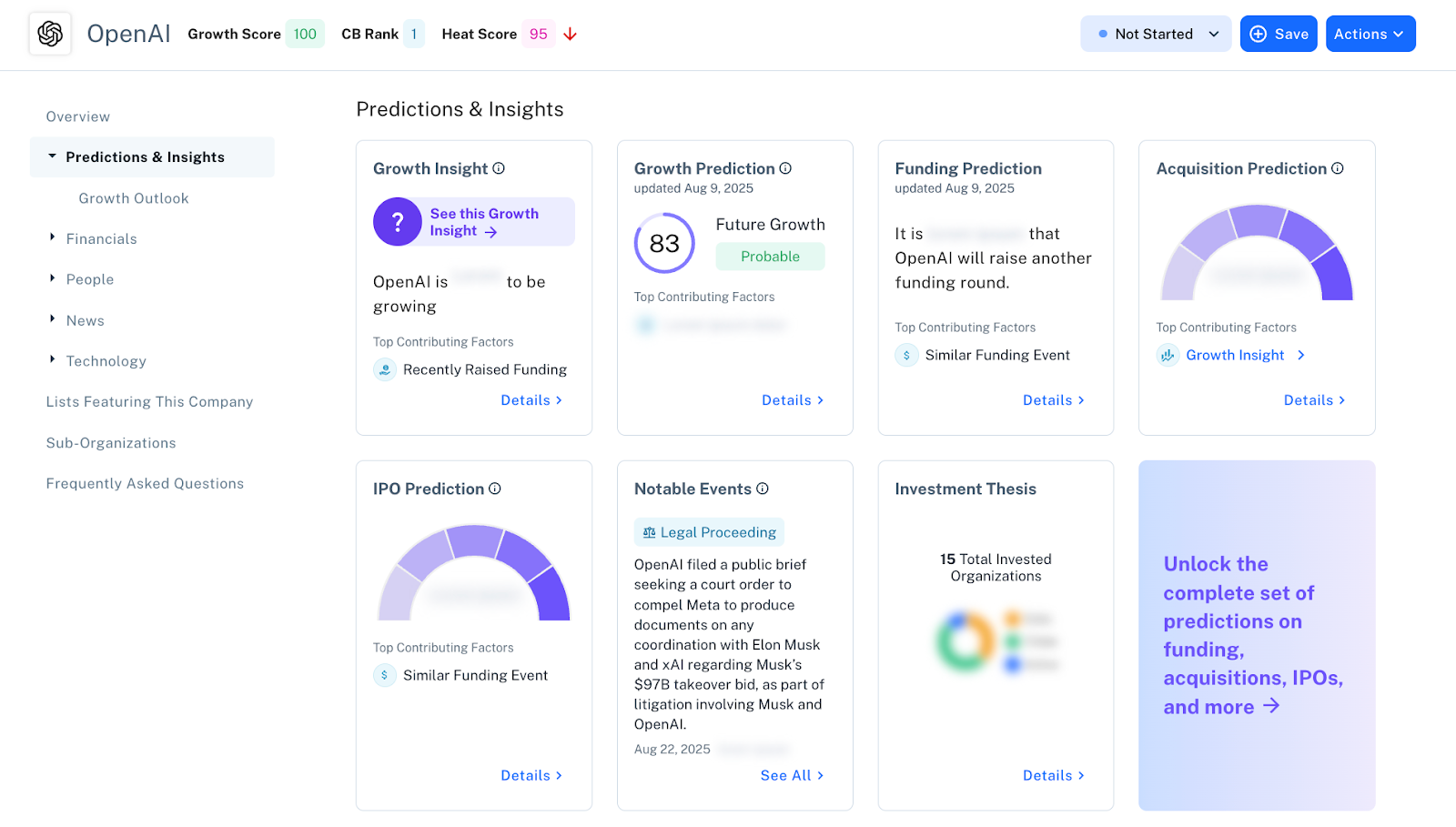Screen dimensions: 1456x827
Task: Click See All under Notable Events
Action: [x=790, y=775]
